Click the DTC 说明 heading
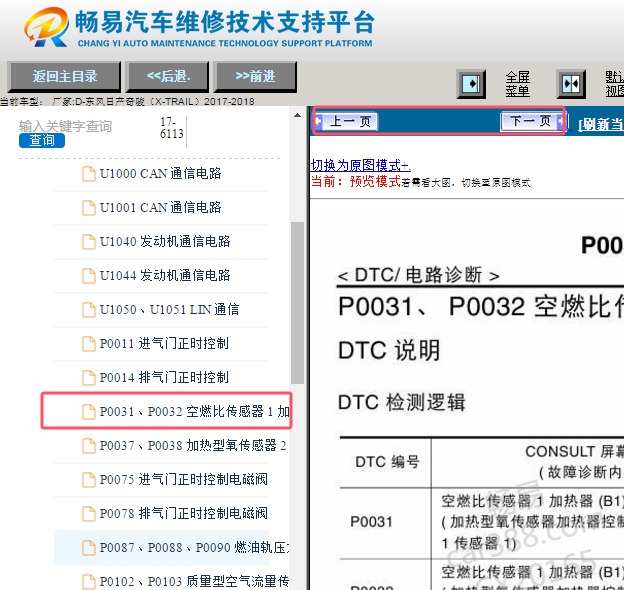The height and width of the screenshot is (590, 624). (389, 350)
